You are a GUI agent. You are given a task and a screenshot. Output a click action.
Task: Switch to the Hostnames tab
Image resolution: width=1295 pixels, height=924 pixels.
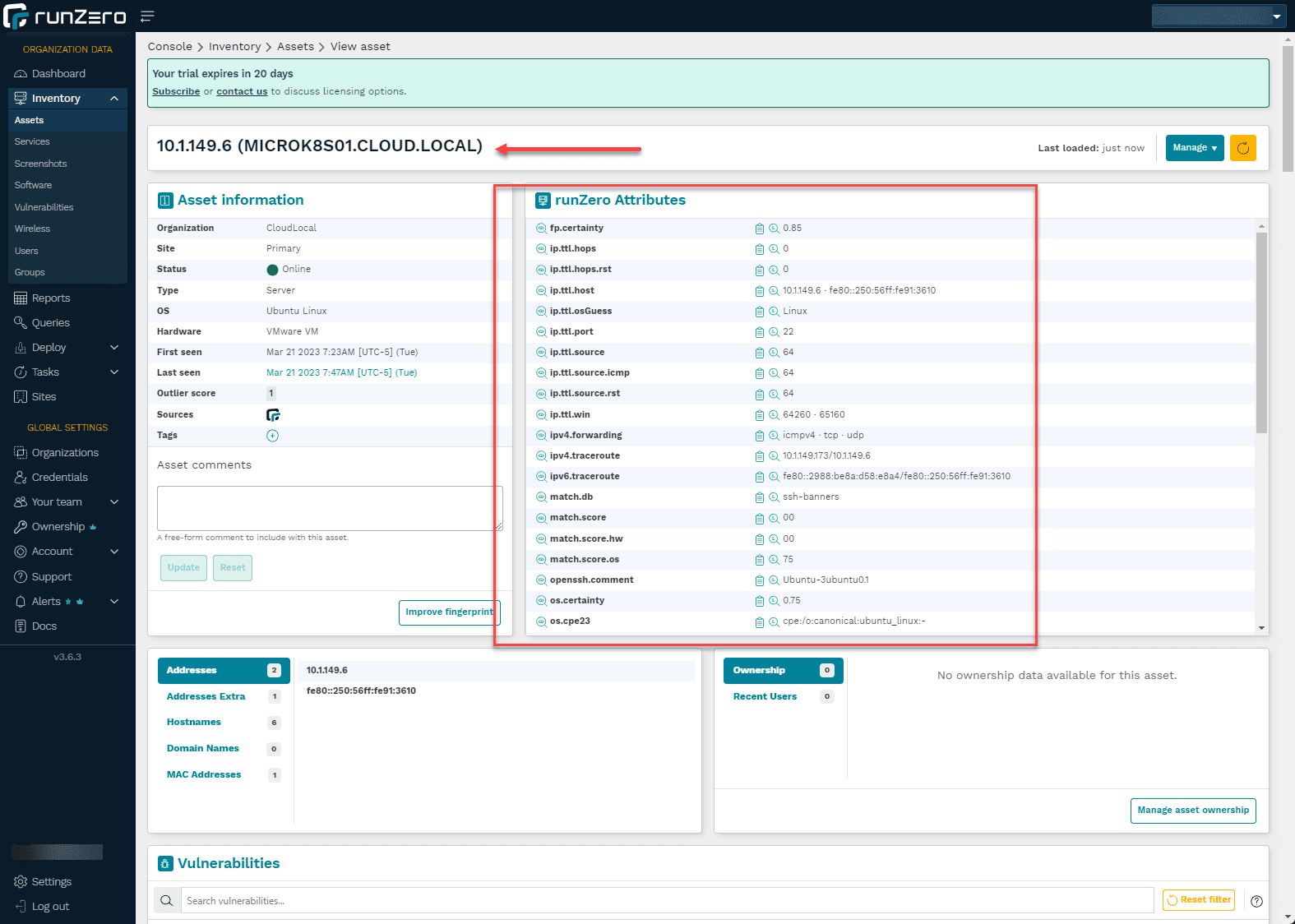[x=194, y=723]
